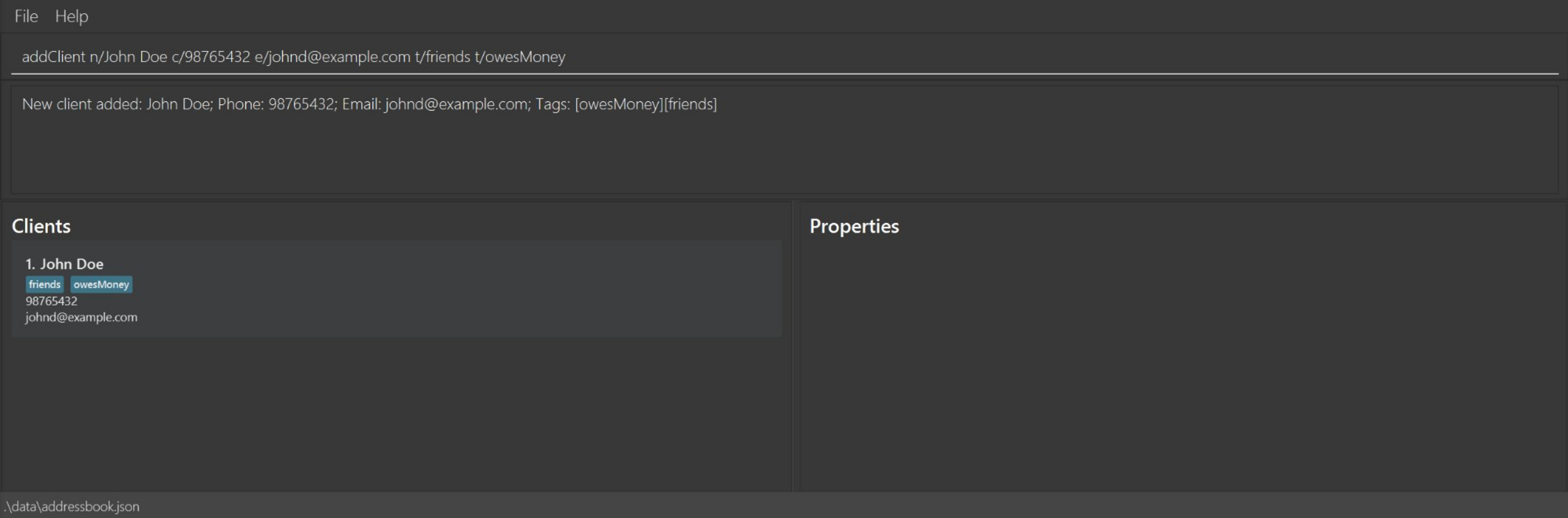The image size is (1568, 518).
Task: Click 'Phone: 98765432' in the result message
Action: tap(277, 104)
